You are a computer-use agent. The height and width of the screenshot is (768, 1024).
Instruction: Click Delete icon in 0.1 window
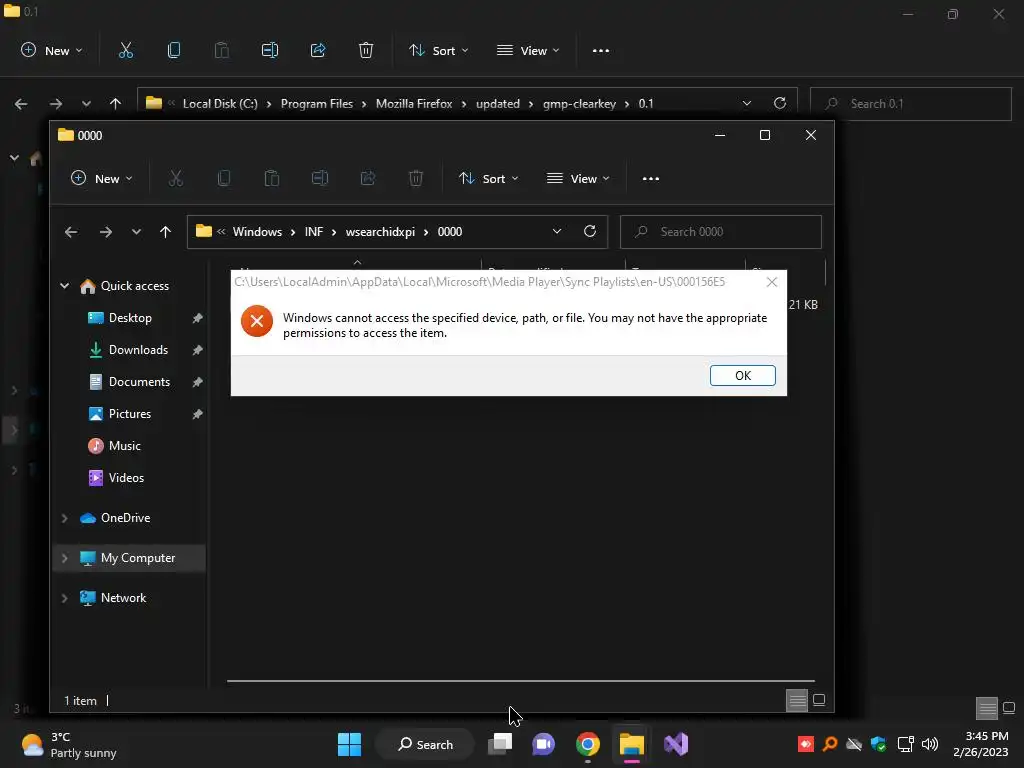[366, 50]
